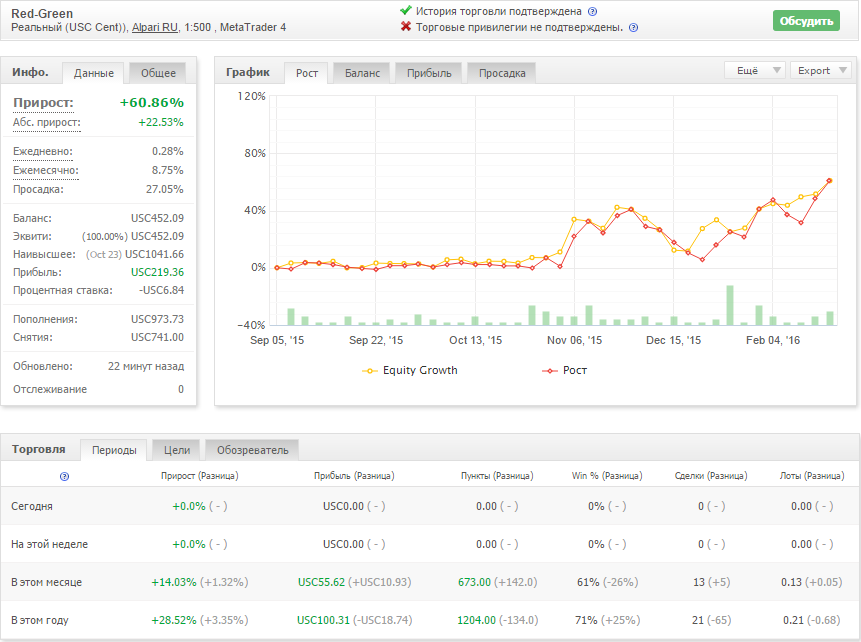Click the help icon in Торговля table header

(x=64, y=476)
